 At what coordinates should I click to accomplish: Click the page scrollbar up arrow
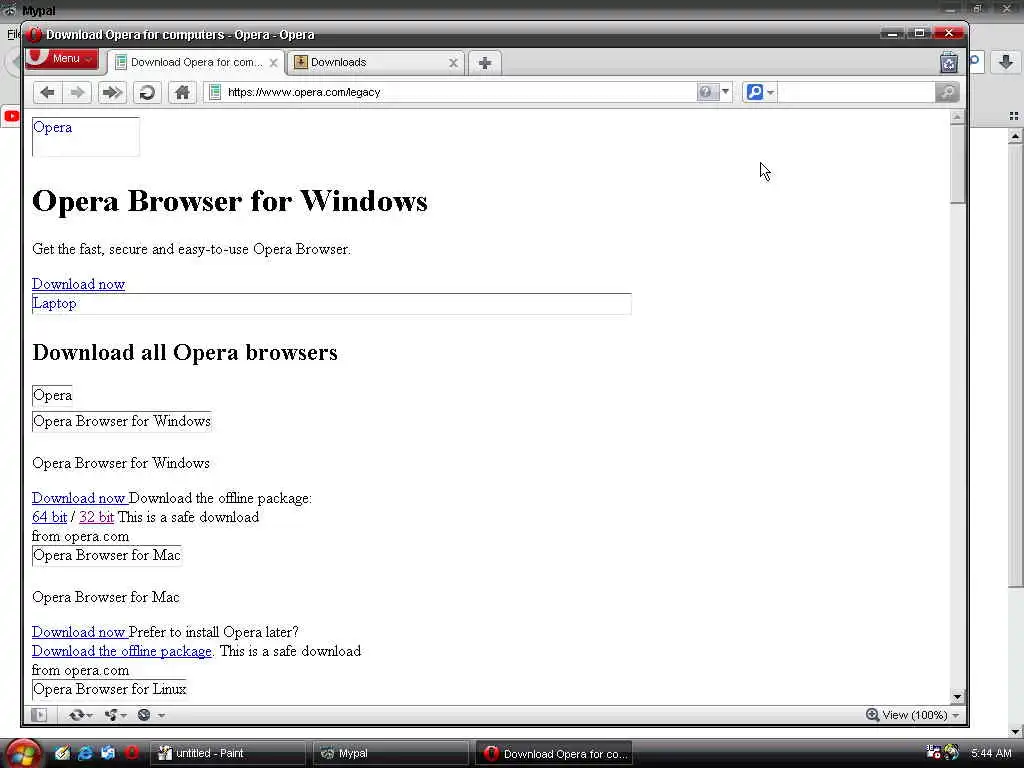coord(957,117)
